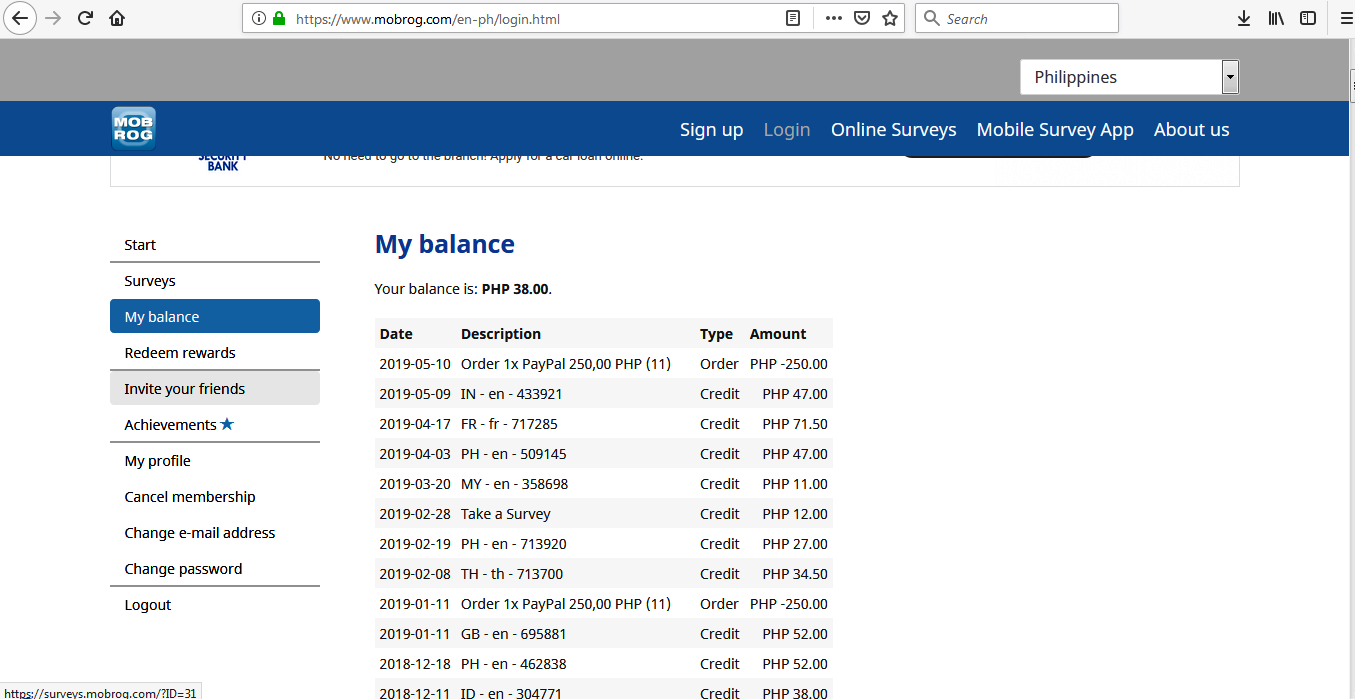This screenshot has height=699, width=1355.
Task: Open Firefox hamburger menu
Action: pos(1346,18)
